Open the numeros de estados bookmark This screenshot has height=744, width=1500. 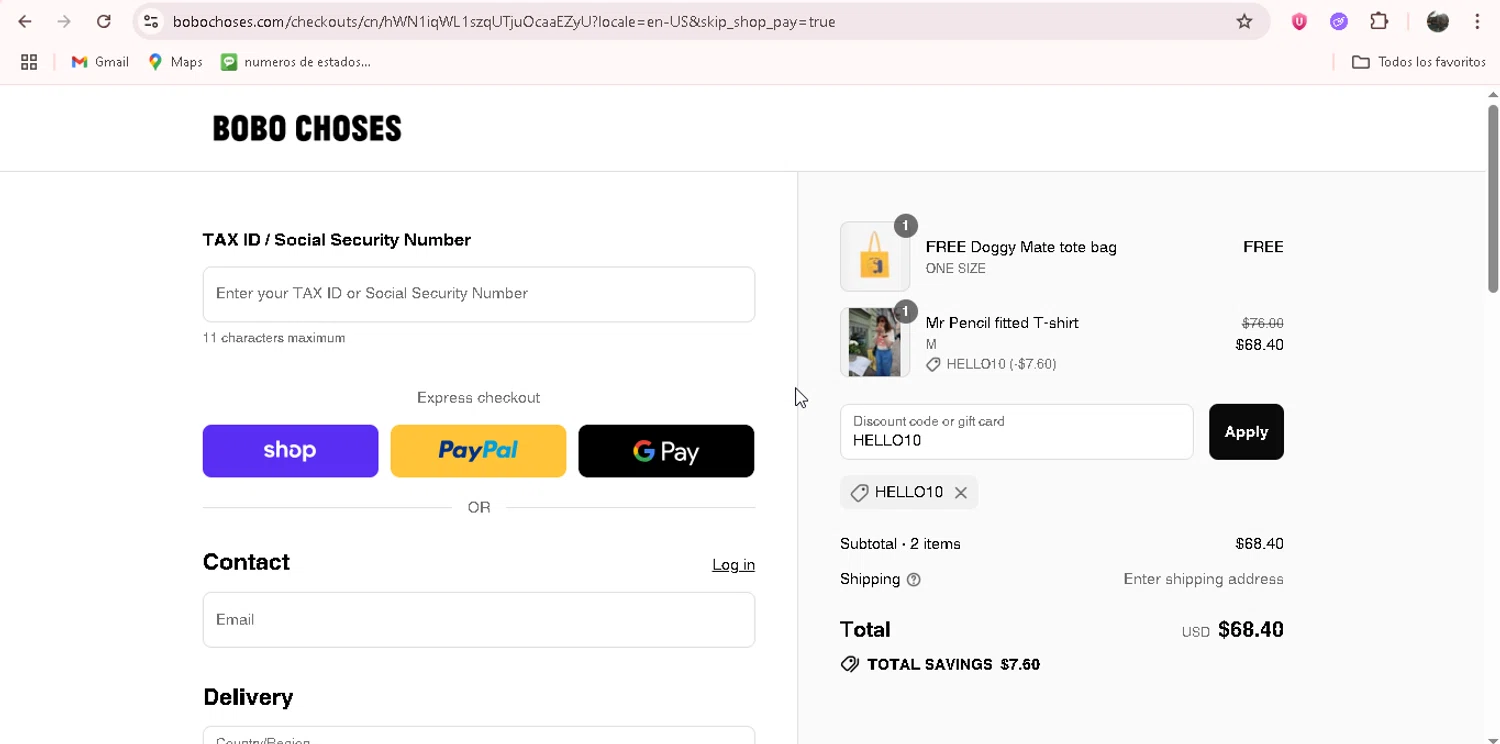(x=296, y=62)
